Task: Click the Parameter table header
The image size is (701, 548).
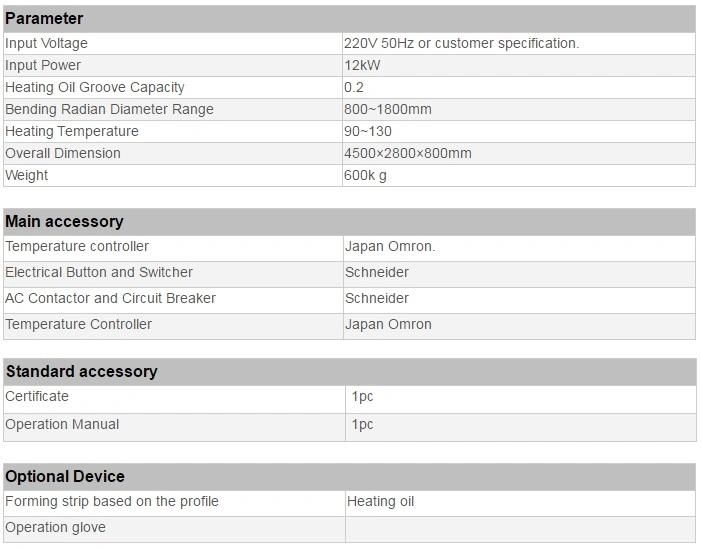Action: pos(349,19)
